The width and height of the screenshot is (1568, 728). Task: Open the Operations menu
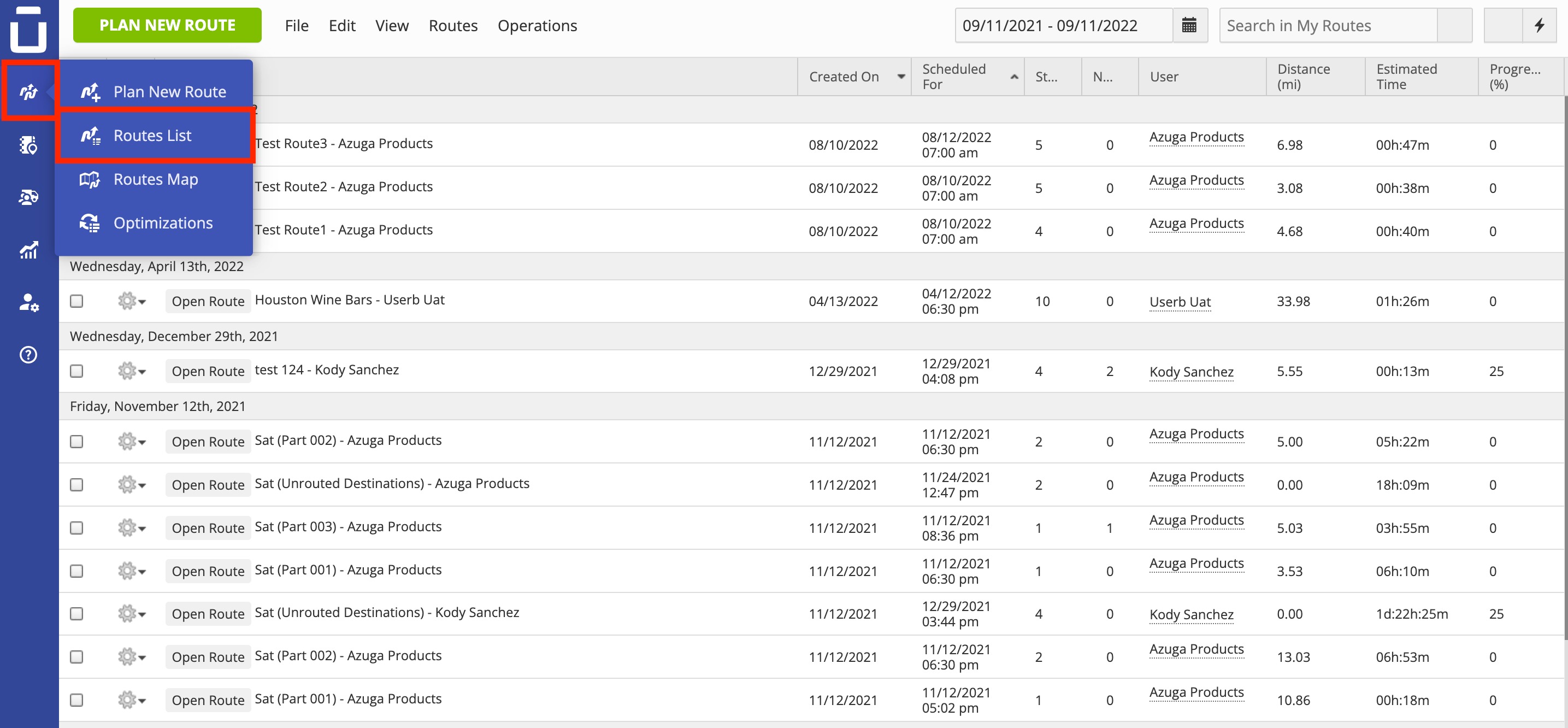[538, 26]
